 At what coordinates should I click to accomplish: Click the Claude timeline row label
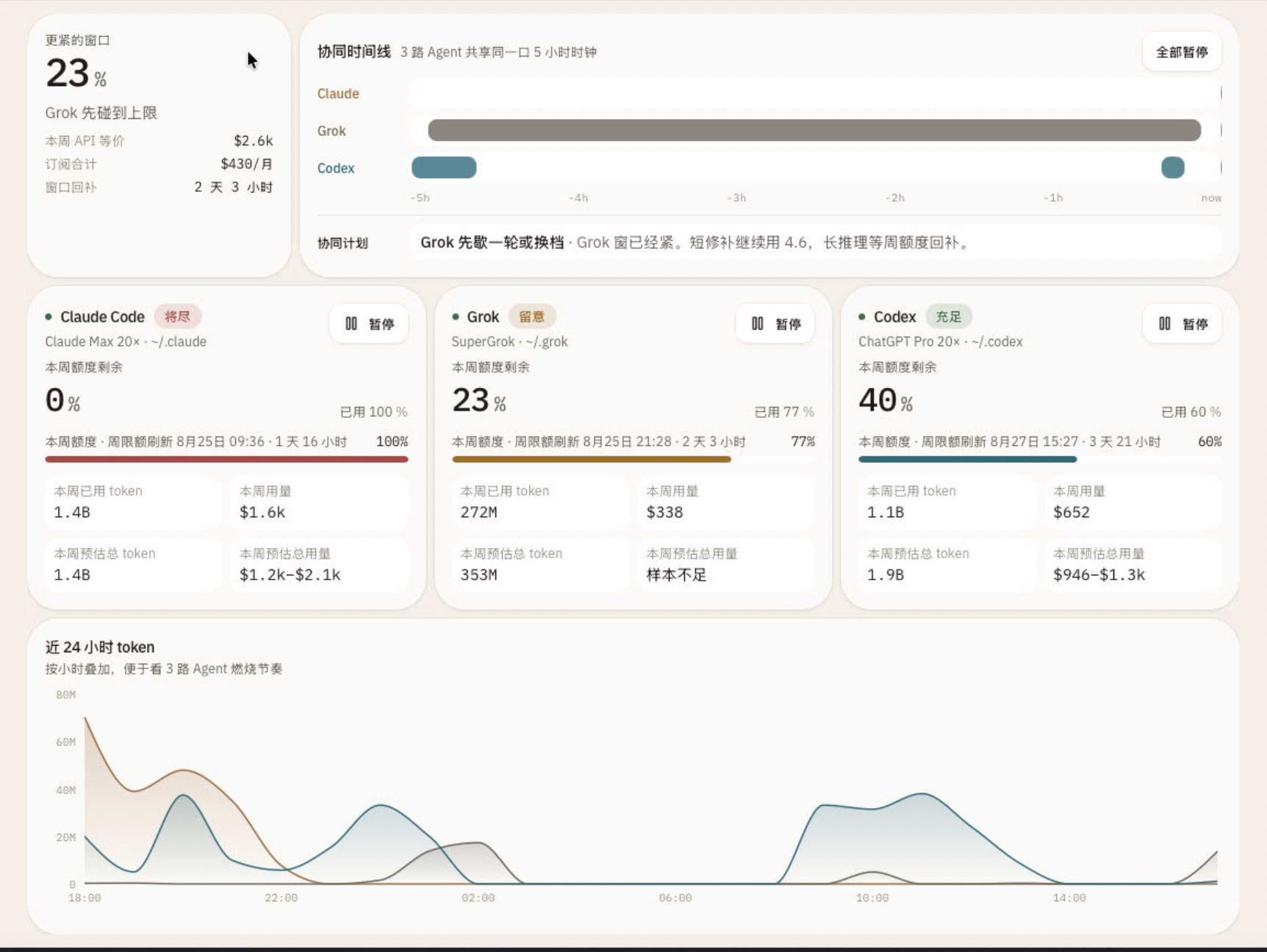coord(338,93)
